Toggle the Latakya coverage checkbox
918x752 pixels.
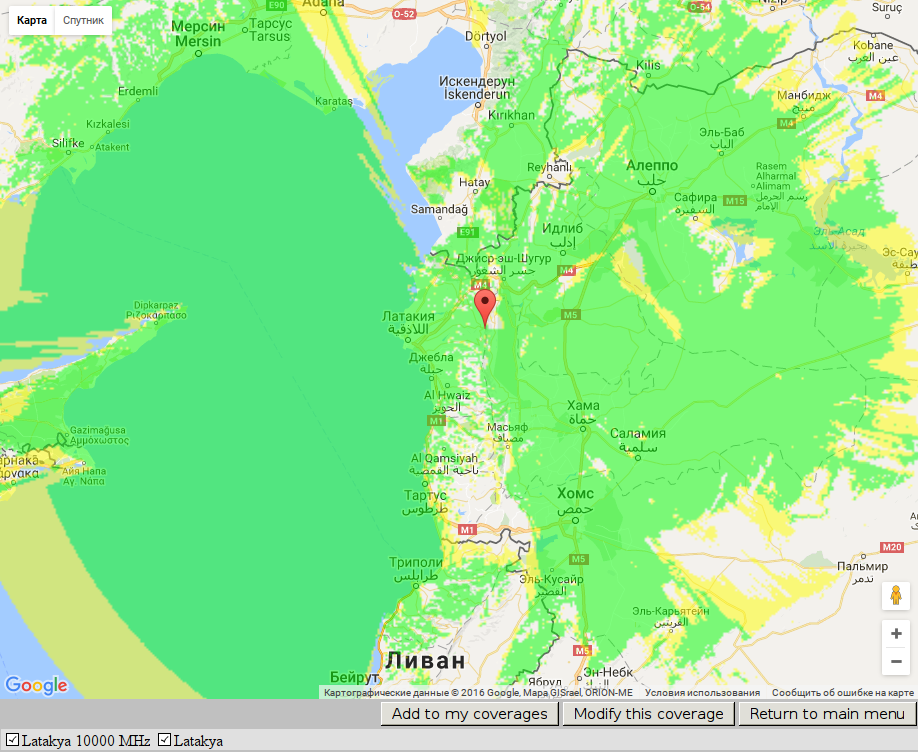point(165,740)
